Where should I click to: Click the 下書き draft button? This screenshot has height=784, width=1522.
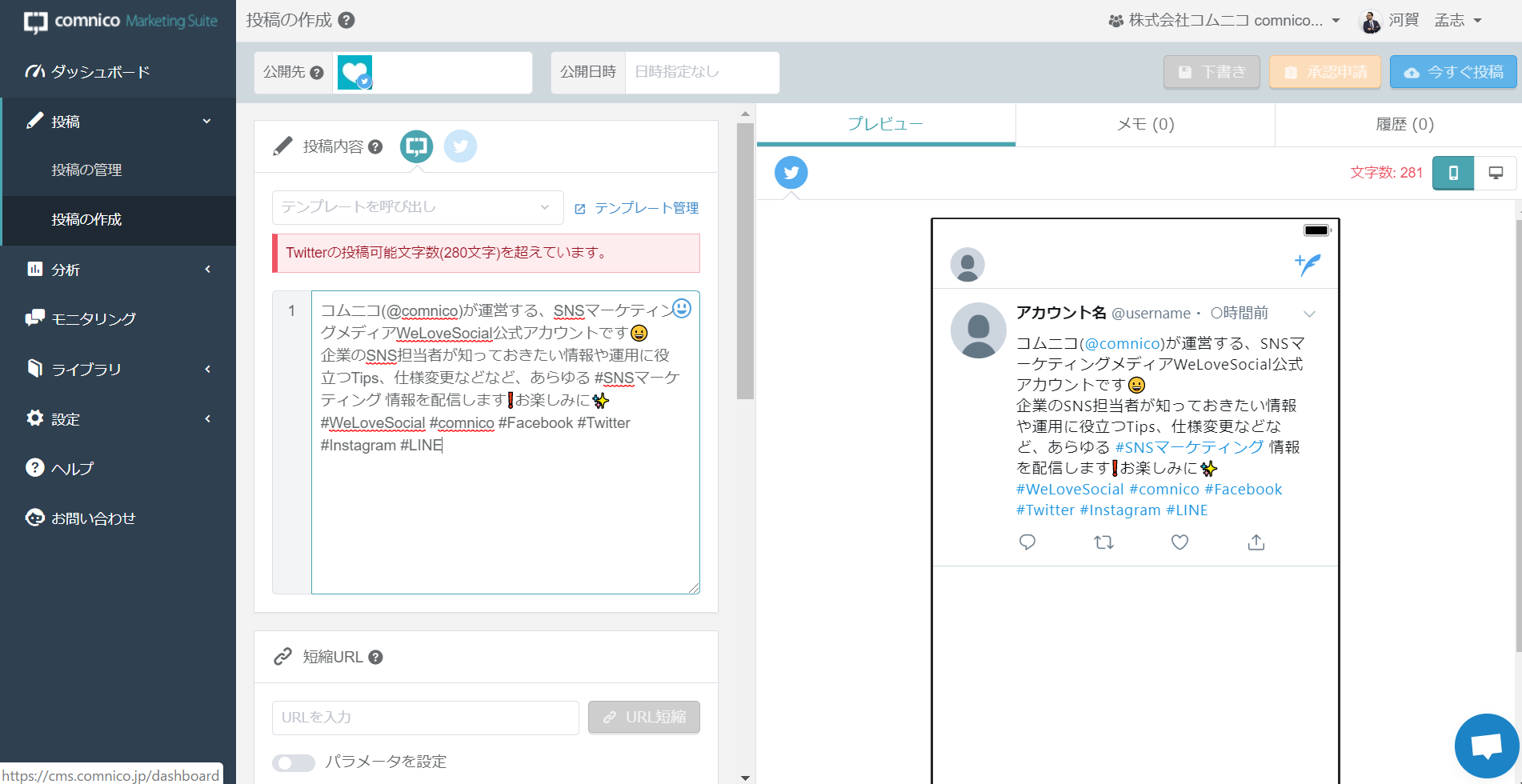(1212, 72)
